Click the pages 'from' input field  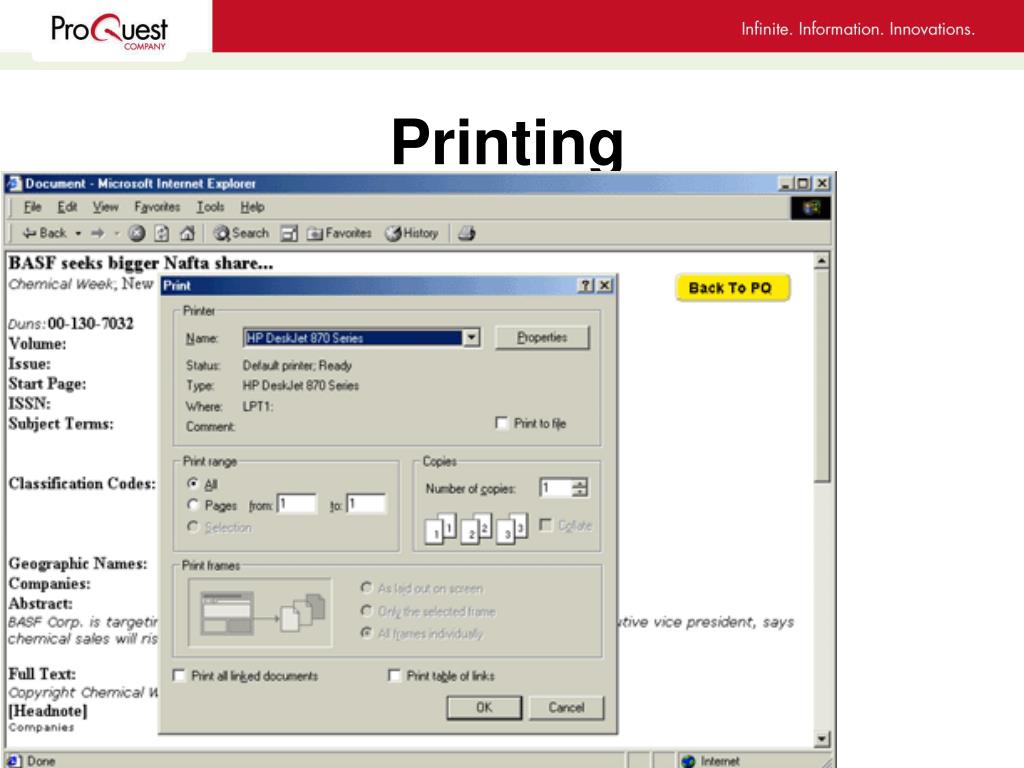click(296, 504)
